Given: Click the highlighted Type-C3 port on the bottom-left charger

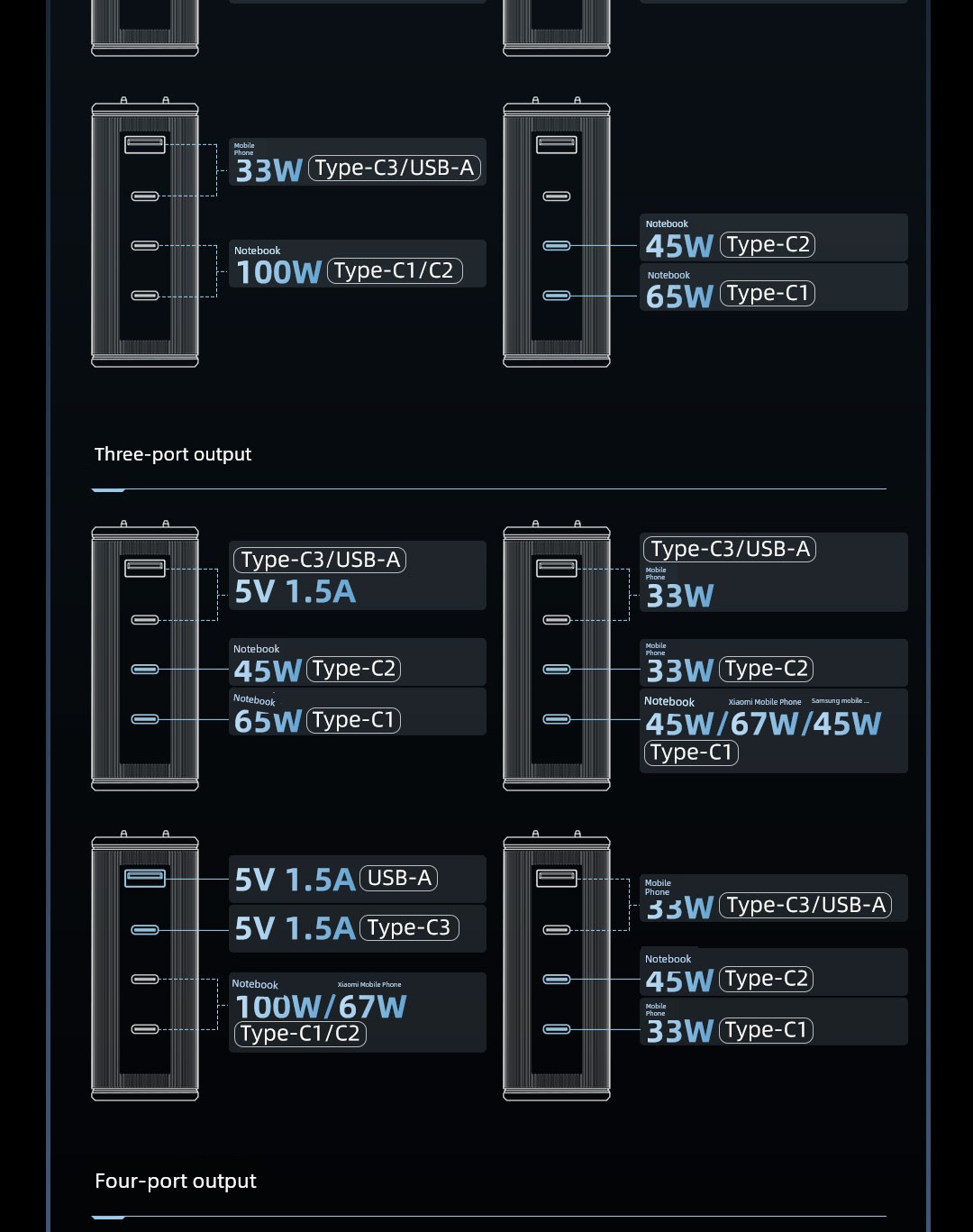Looking at the screenshot, I should pyautogui.click(x=145, y=930).
